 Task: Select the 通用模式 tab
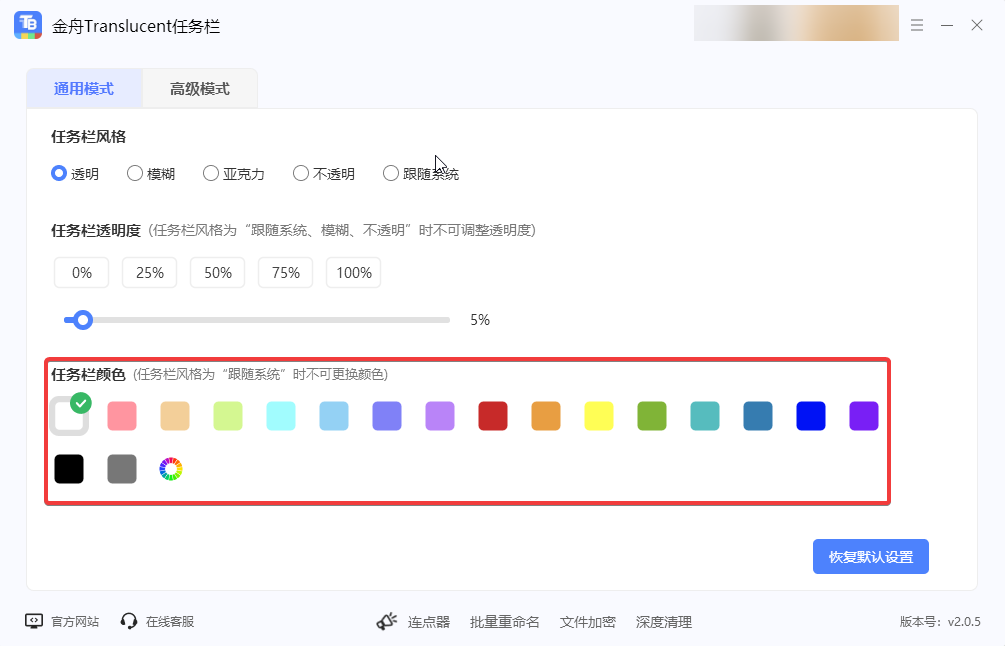coord(84,88)
